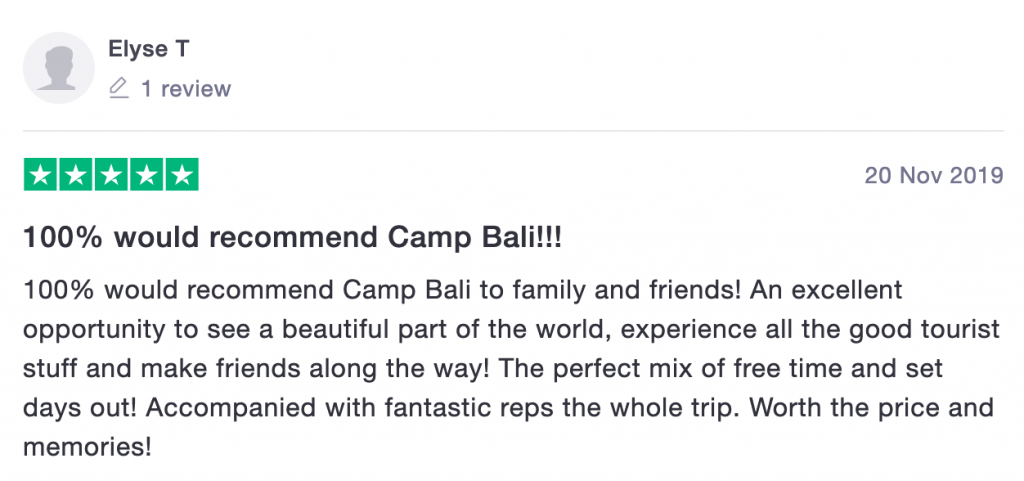The image size is (1024, 481).
Task: Open the review title "100% would recommend Camp Bali!!!"
Action: click(x=293, y=238)
